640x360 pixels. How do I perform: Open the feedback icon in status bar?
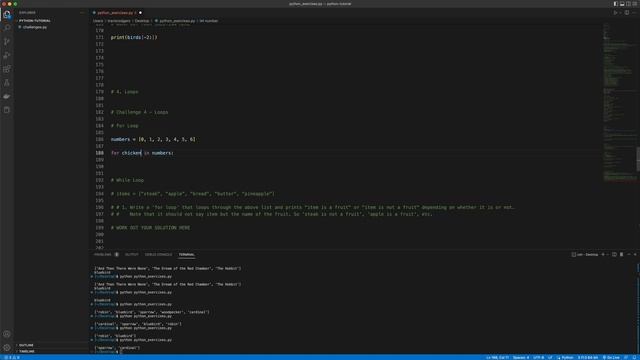click(626, 357)
